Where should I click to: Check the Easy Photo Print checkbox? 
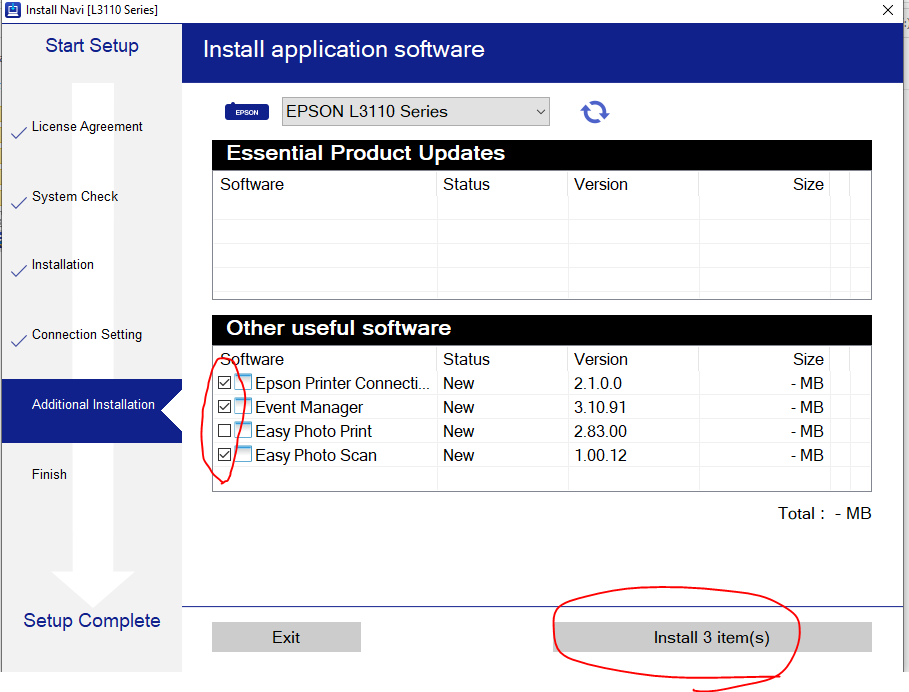pyautogui.click(x=224, y=431)
